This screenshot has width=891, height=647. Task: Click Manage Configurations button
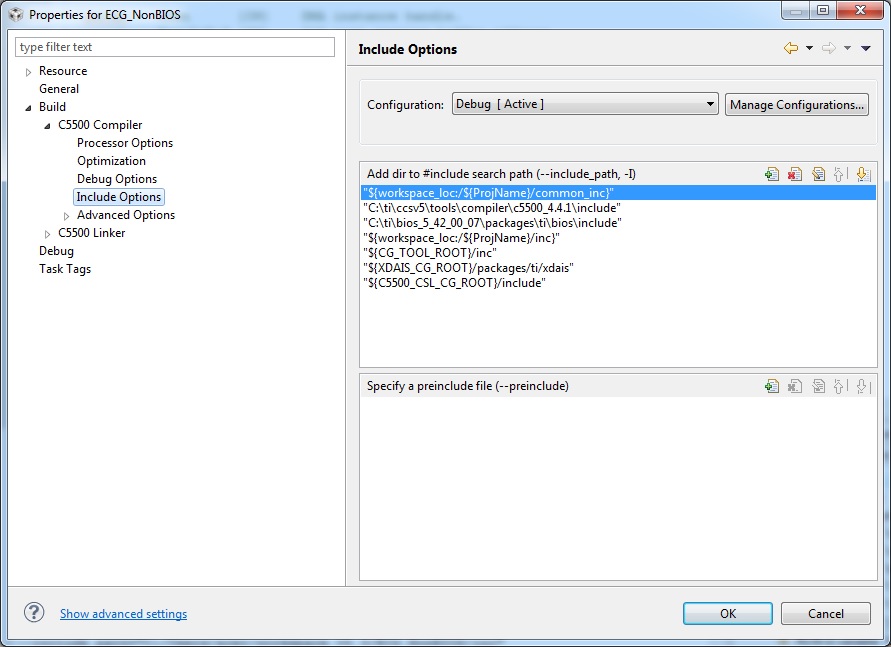[797, 105]
